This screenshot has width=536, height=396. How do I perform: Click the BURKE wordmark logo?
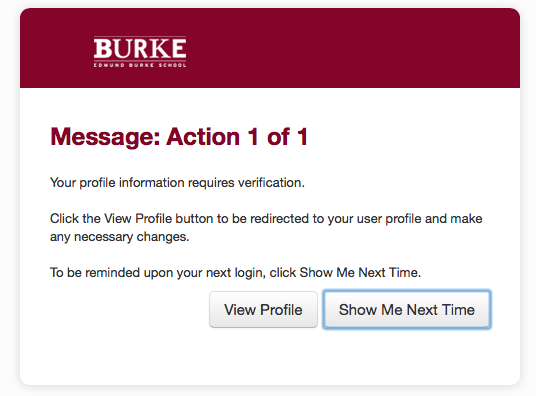(140, 48)
